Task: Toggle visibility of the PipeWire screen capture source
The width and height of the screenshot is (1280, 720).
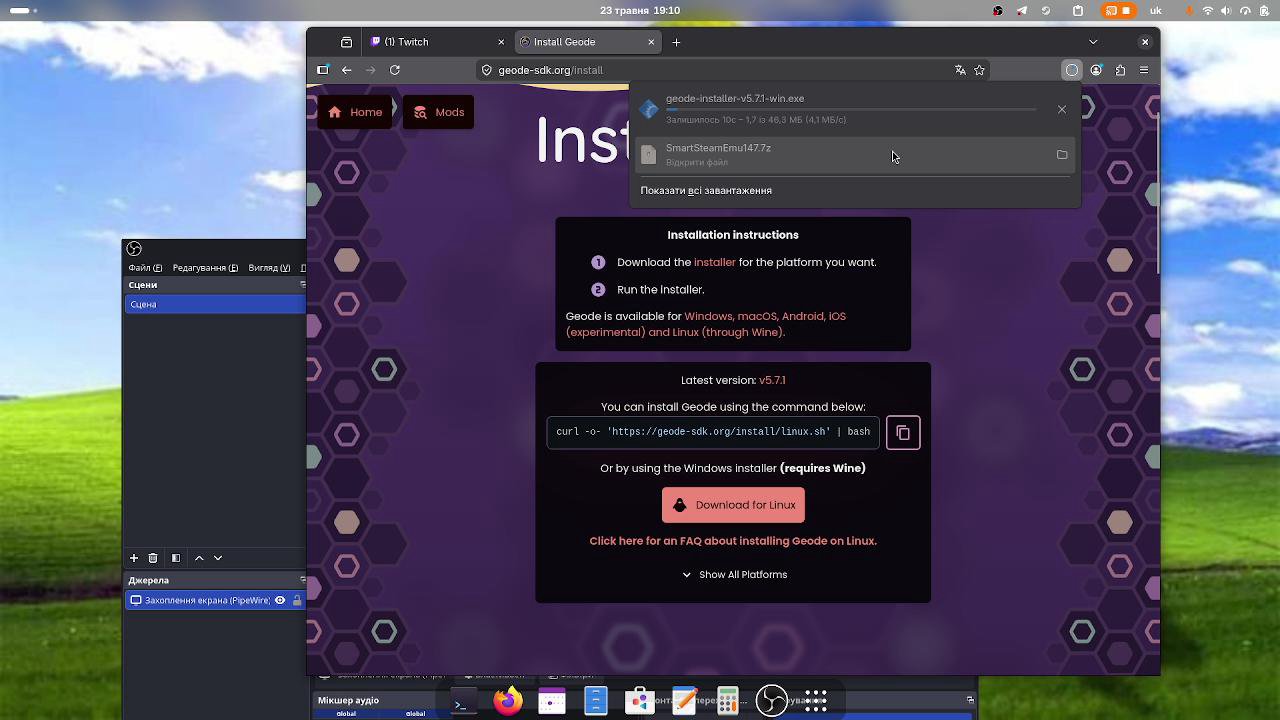Action: point(280,600)
